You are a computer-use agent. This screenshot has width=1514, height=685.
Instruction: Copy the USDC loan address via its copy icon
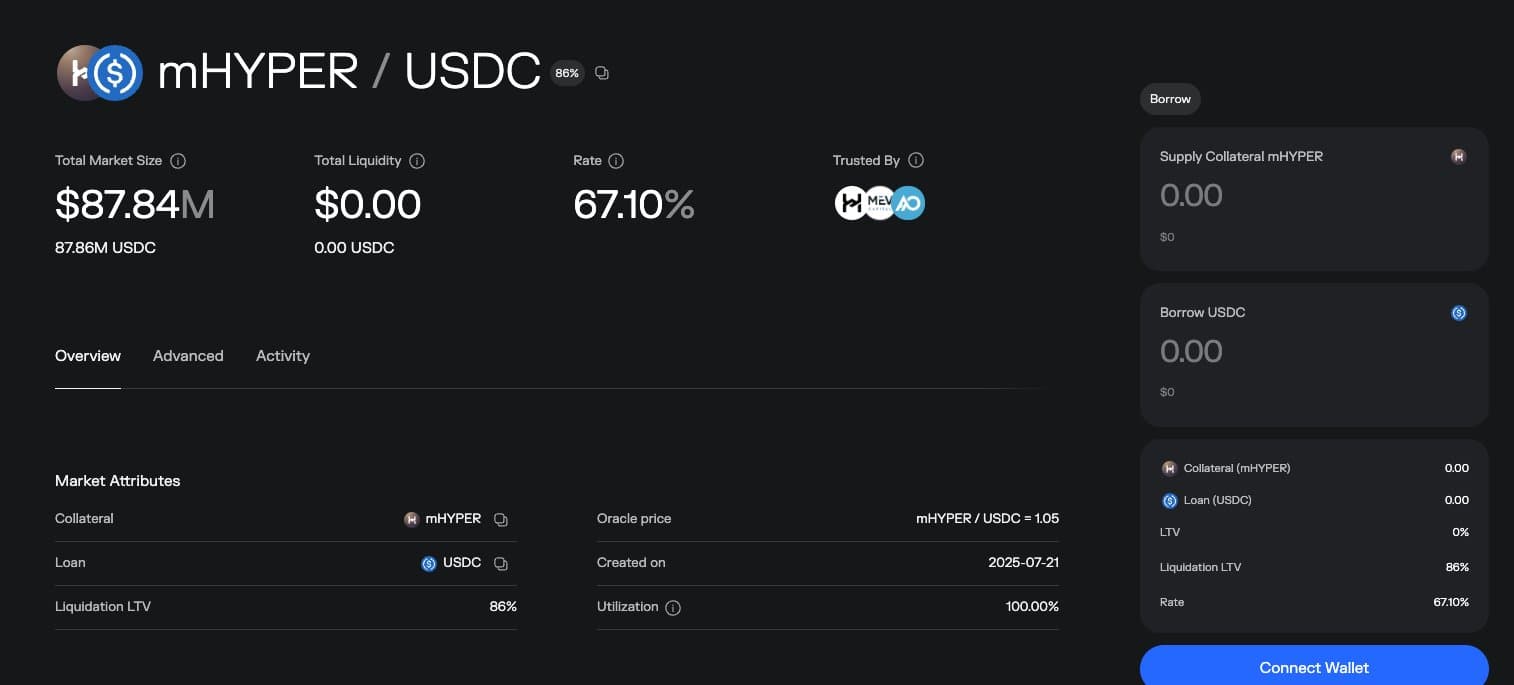coord(500,563)
